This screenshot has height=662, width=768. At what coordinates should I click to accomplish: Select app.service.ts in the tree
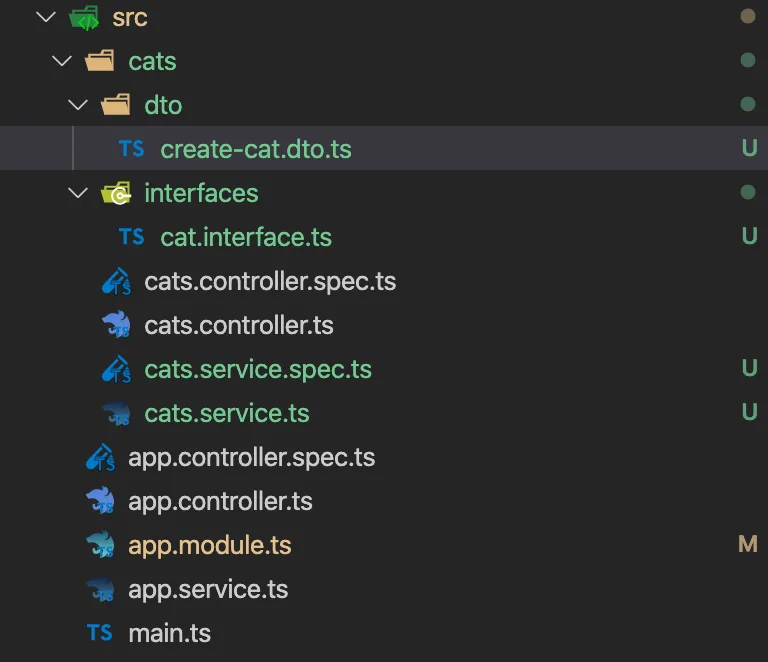tap(208, 589)
